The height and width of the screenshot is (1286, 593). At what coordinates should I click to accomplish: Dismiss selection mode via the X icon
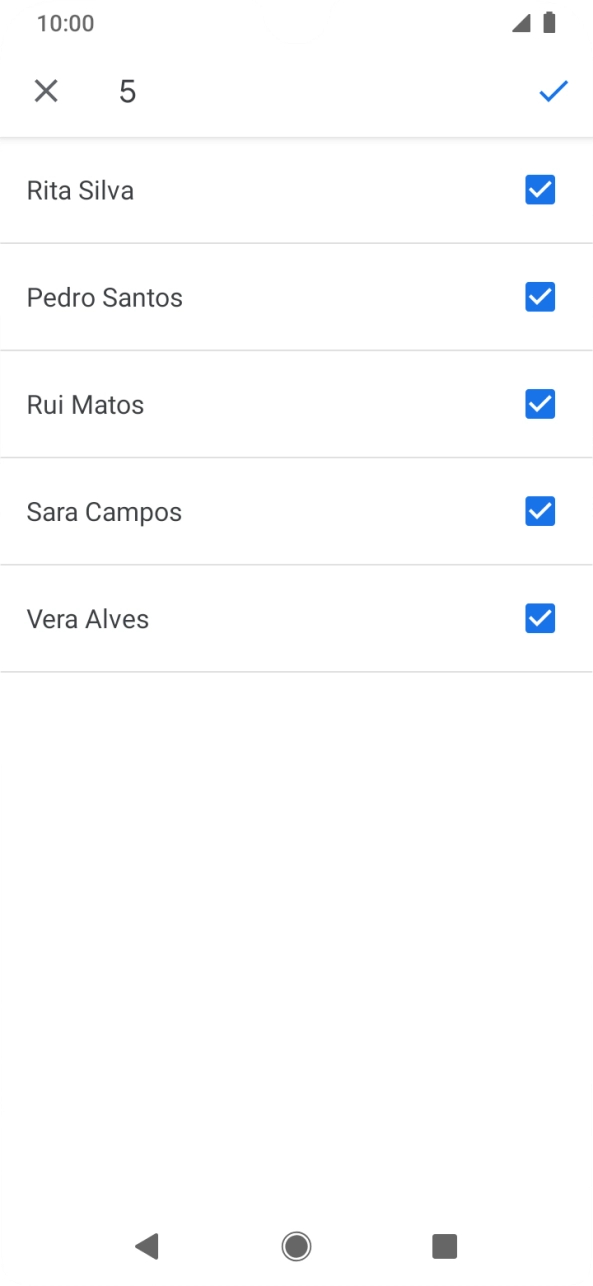(46, 91)
